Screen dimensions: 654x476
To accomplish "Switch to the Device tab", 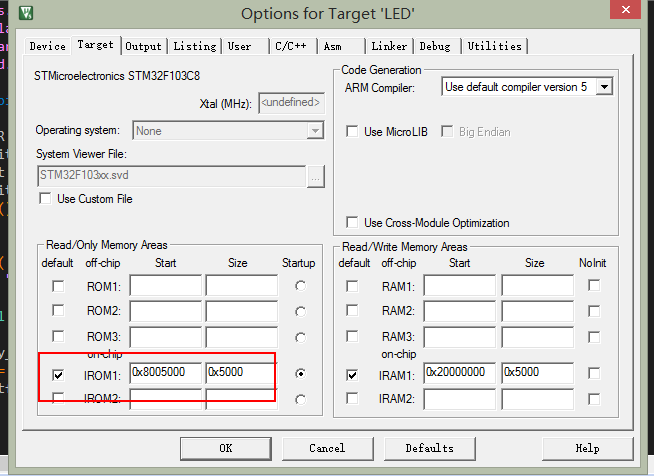I will (48, 46).
